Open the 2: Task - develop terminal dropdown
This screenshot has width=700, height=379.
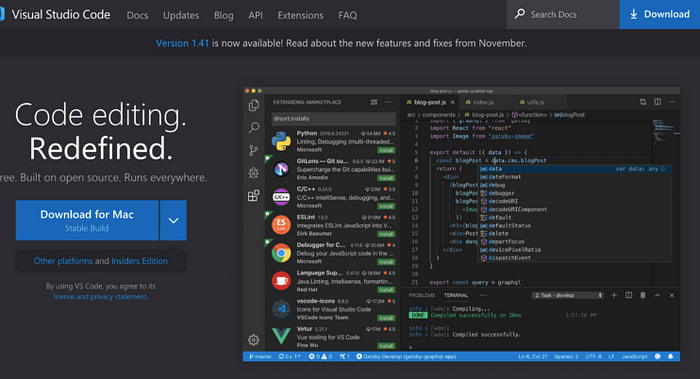click(x=567, y=295)
